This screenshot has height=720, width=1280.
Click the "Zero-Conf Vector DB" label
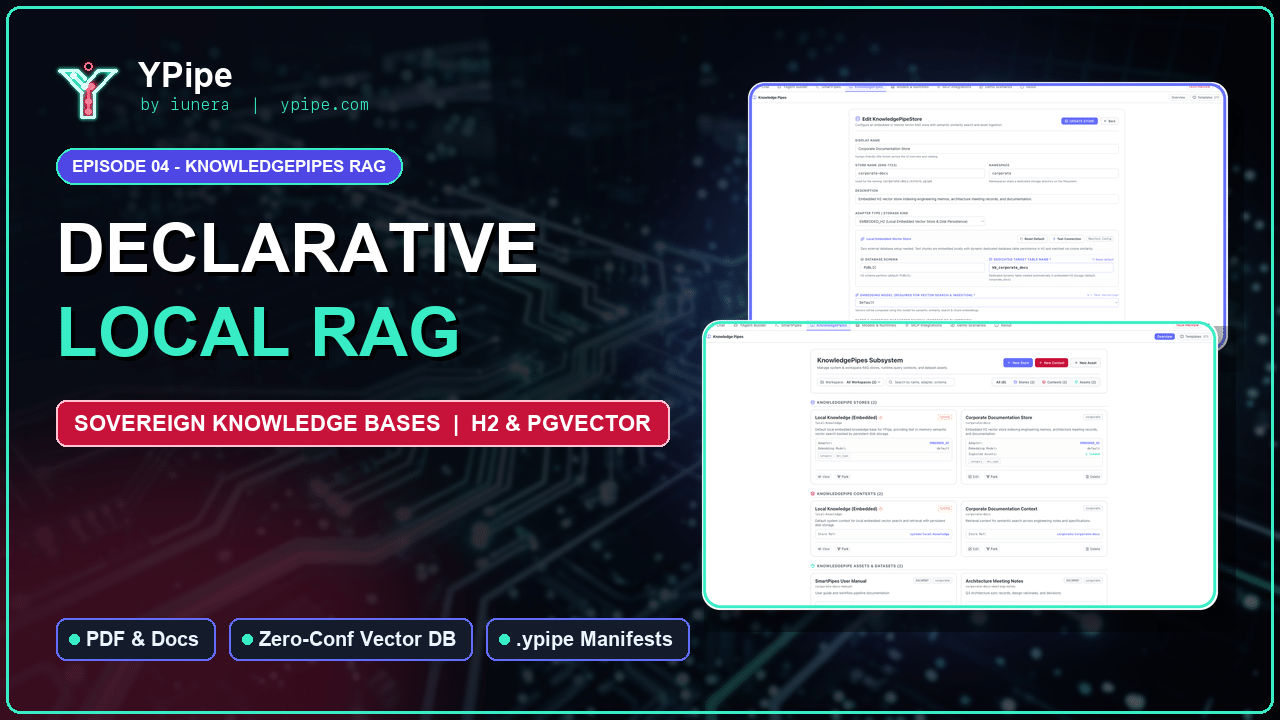(x=350, y=640)
